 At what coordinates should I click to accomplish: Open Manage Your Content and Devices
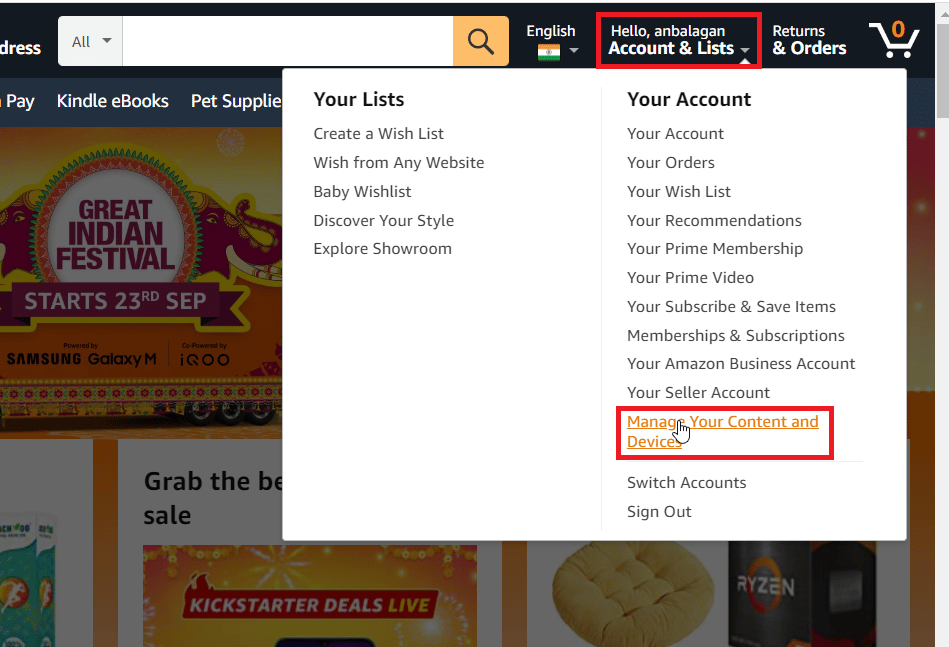[723, 432]
